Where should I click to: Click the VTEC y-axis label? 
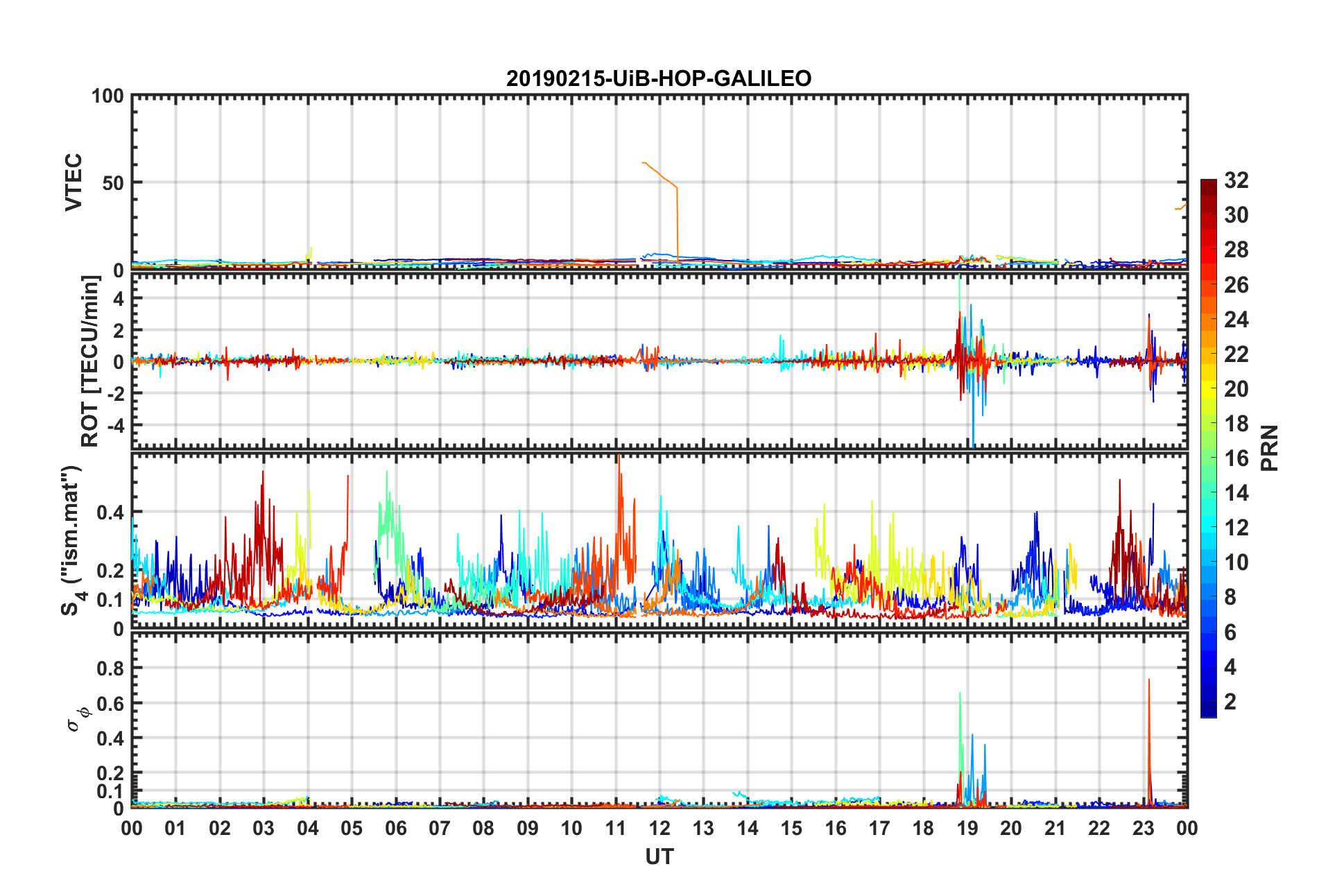coord(74,182)
